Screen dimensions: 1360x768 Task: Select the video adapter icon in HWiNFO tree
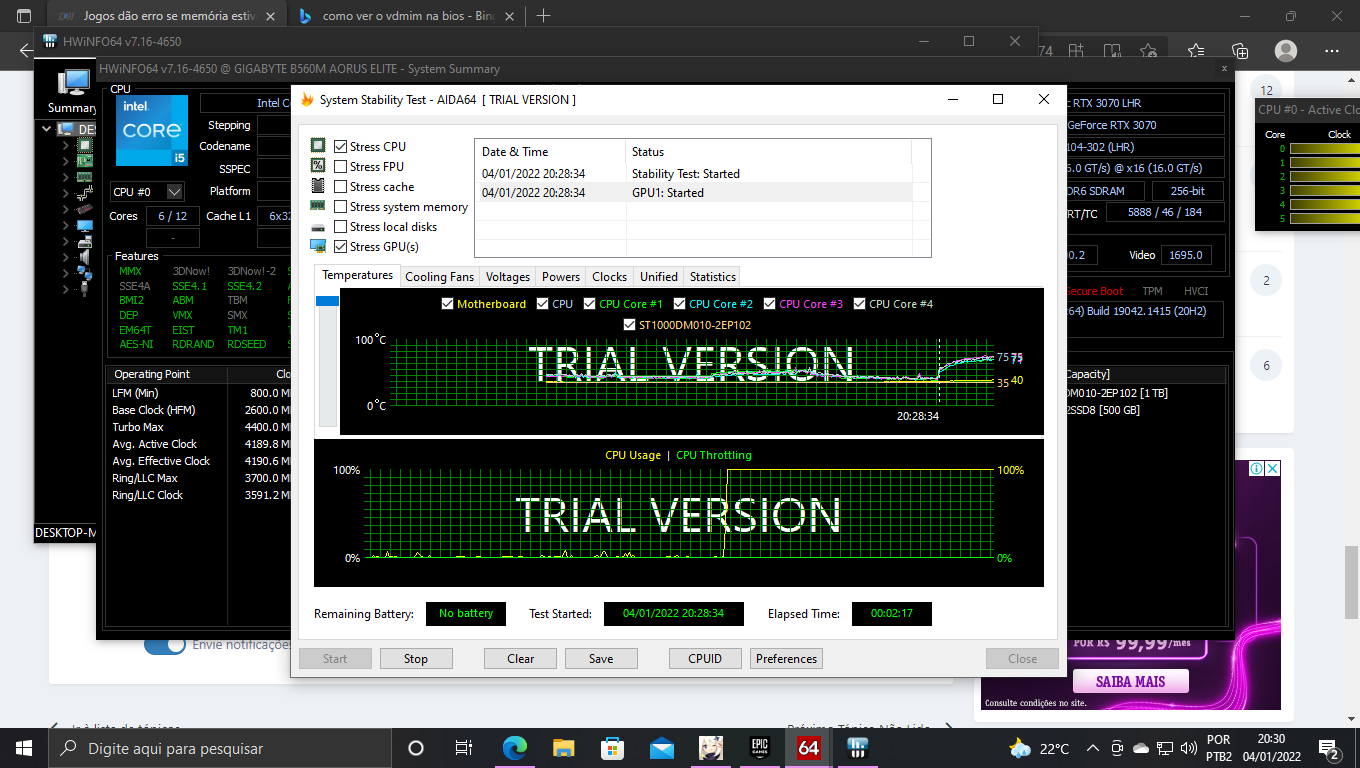pos(85,209)
